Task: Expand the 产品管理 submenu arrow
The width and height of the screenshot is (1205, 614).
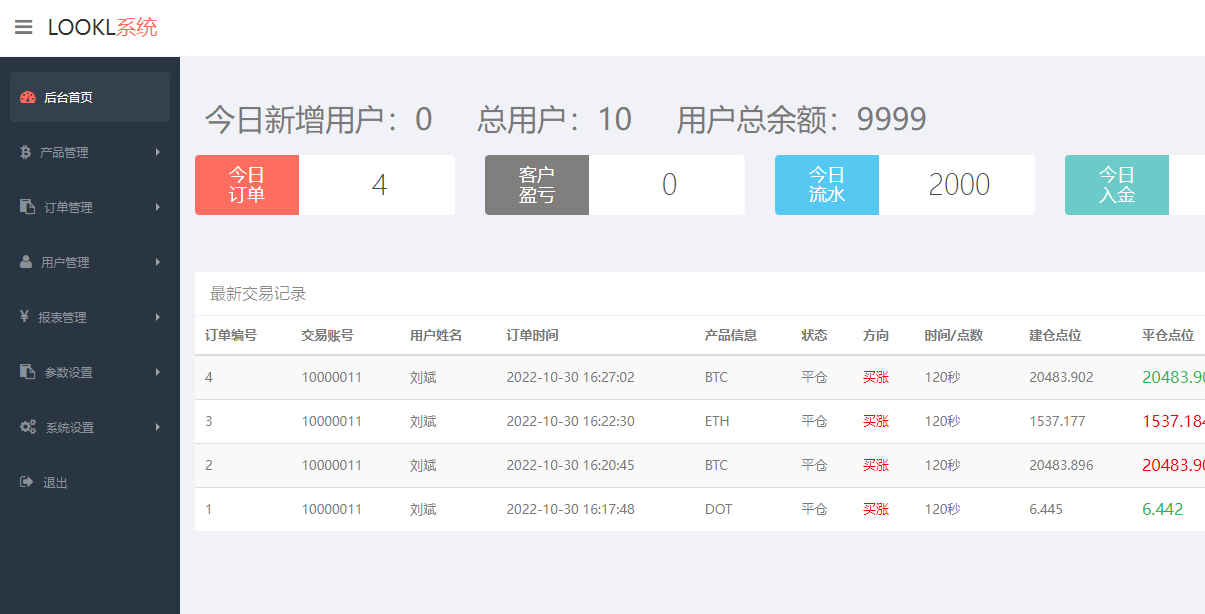Action: point(158,152)
